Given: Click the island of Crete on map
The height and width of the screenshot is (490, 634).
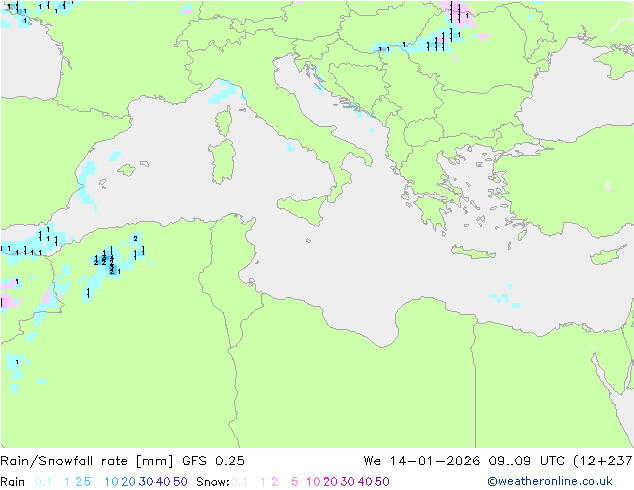Looking at the screenshot, I should coord(473,252).
